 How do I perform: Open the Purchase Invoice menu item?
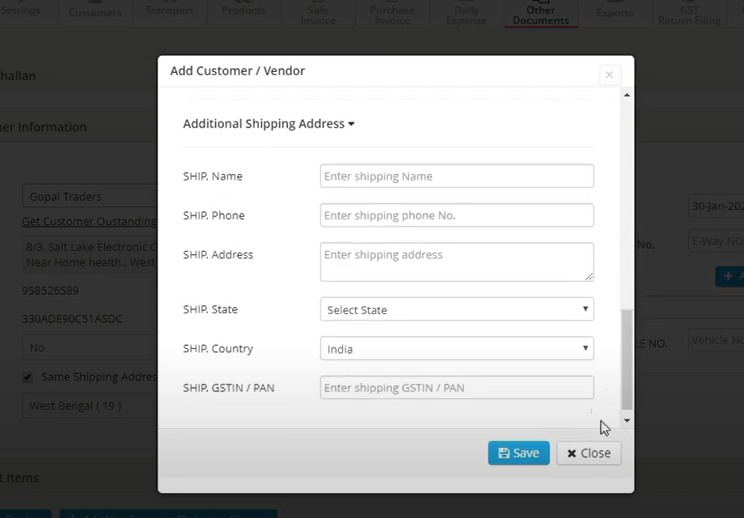(391, 14)
